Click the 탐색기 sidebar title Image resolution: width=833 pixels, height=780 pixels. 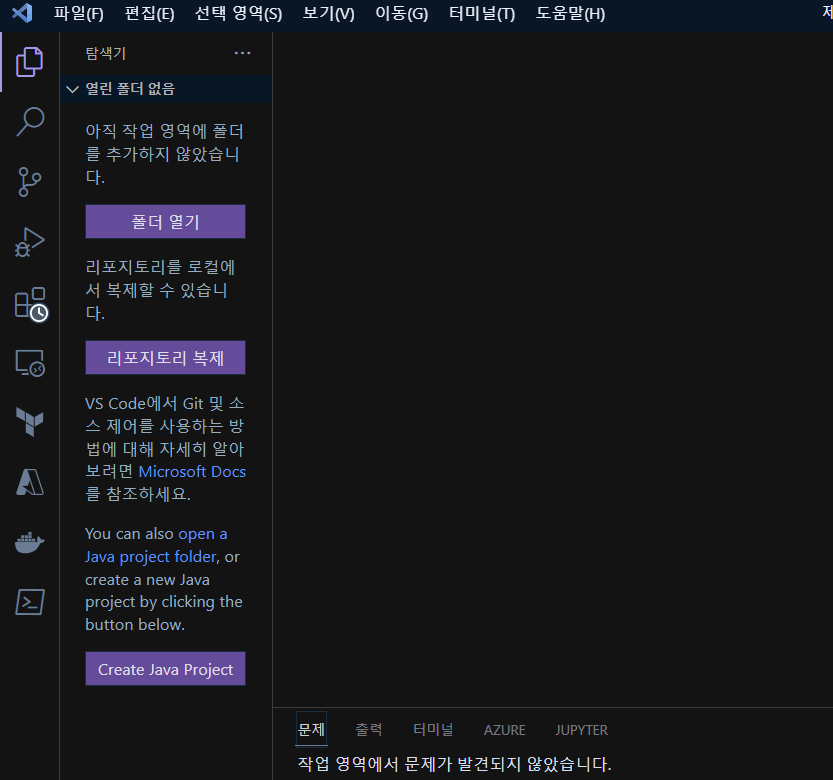click(x=106, y=53)
